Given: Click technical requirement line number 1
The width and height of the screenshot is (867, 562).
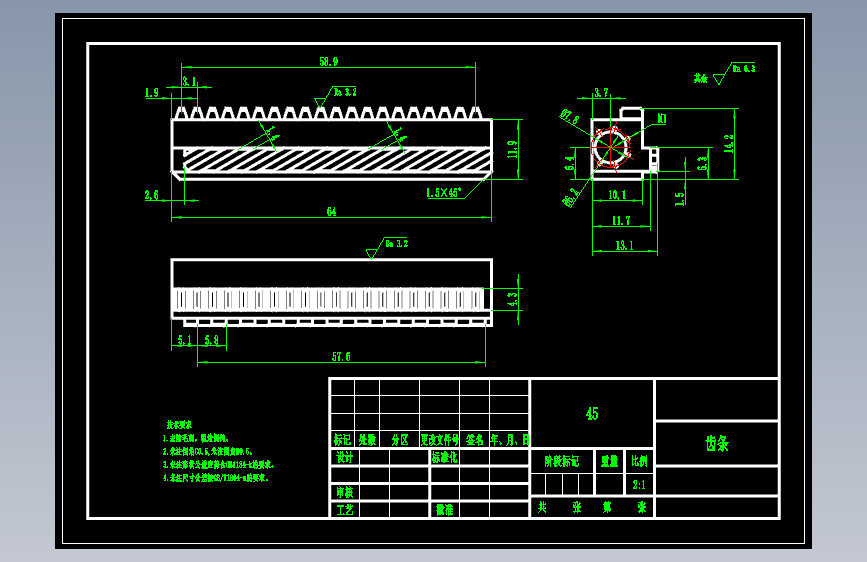Looking at the screenshot, I should [x=196, y=438].
